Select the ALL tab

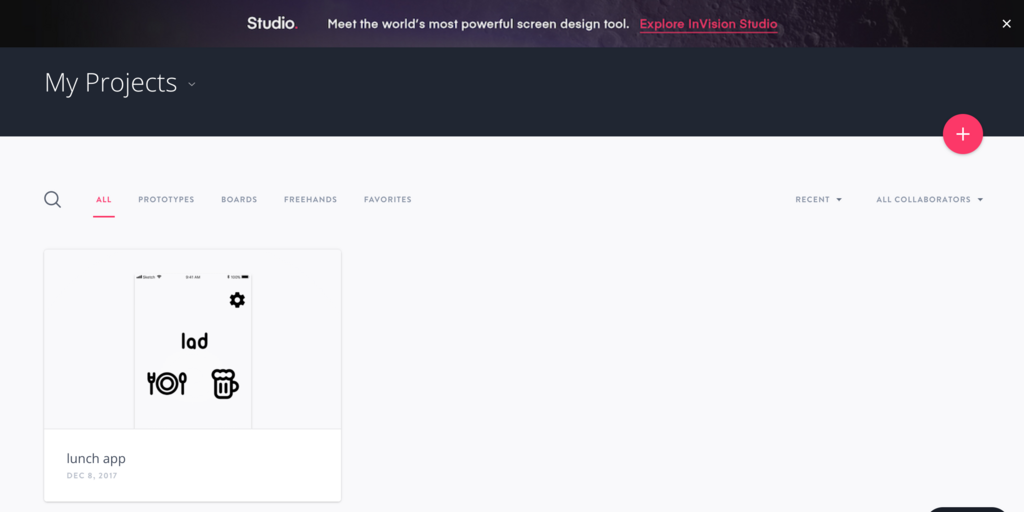(103, 200)
